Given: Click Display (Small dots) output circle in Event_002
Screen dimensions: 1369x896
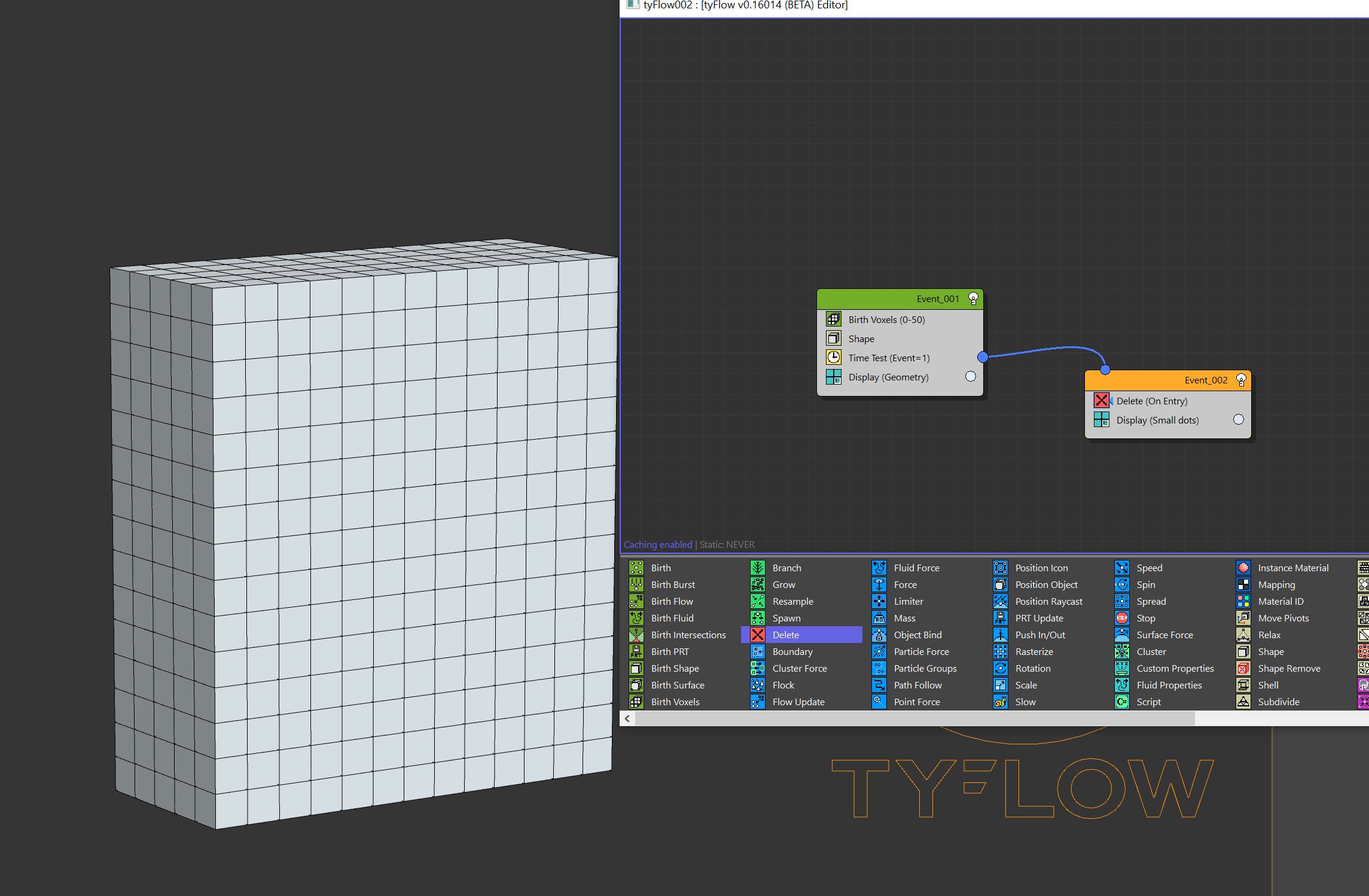Looking at the screenshot, I should [x=1239, y=419].
